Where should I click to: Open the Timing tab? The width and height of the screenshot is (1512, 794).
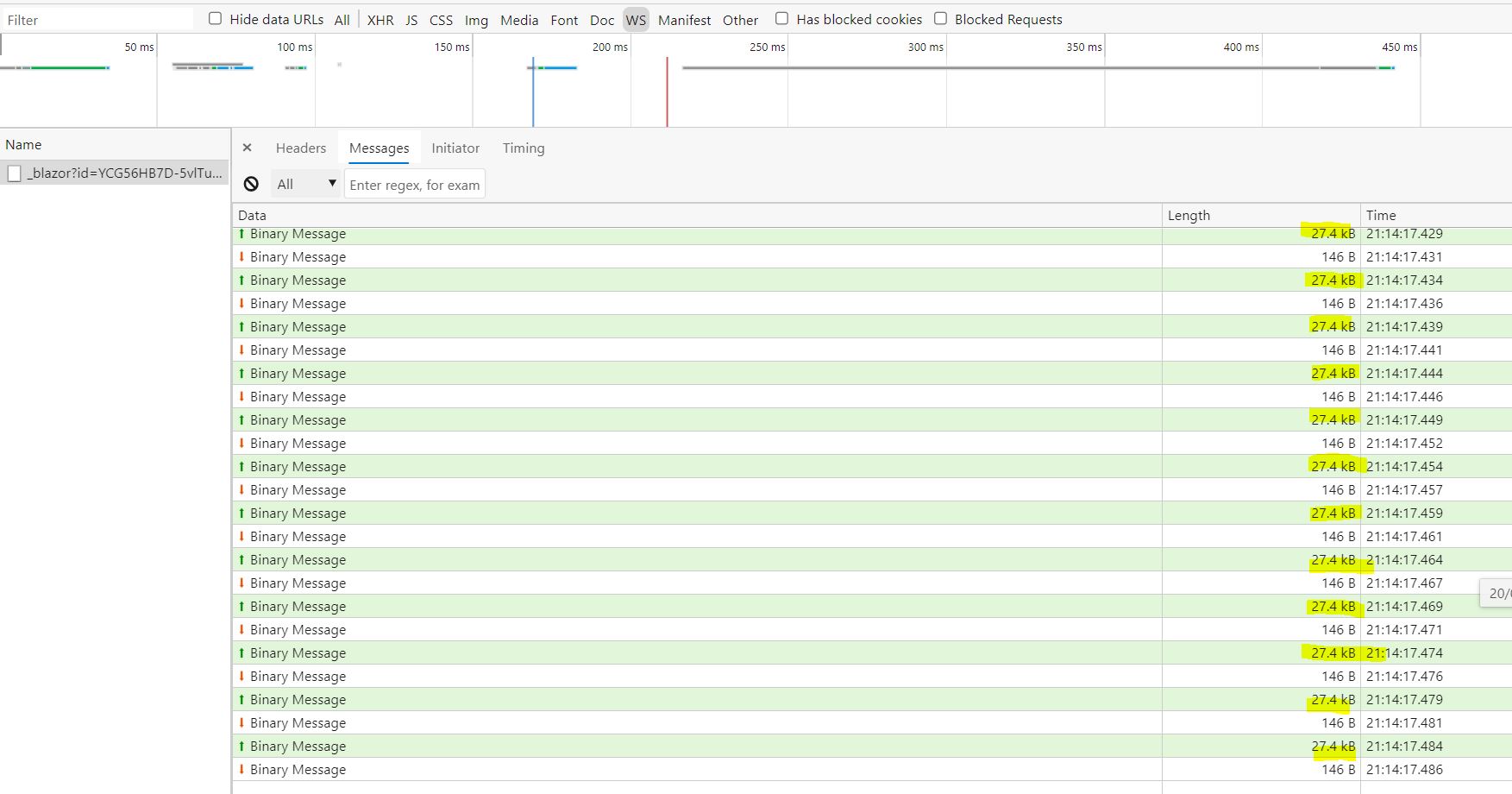523,148
